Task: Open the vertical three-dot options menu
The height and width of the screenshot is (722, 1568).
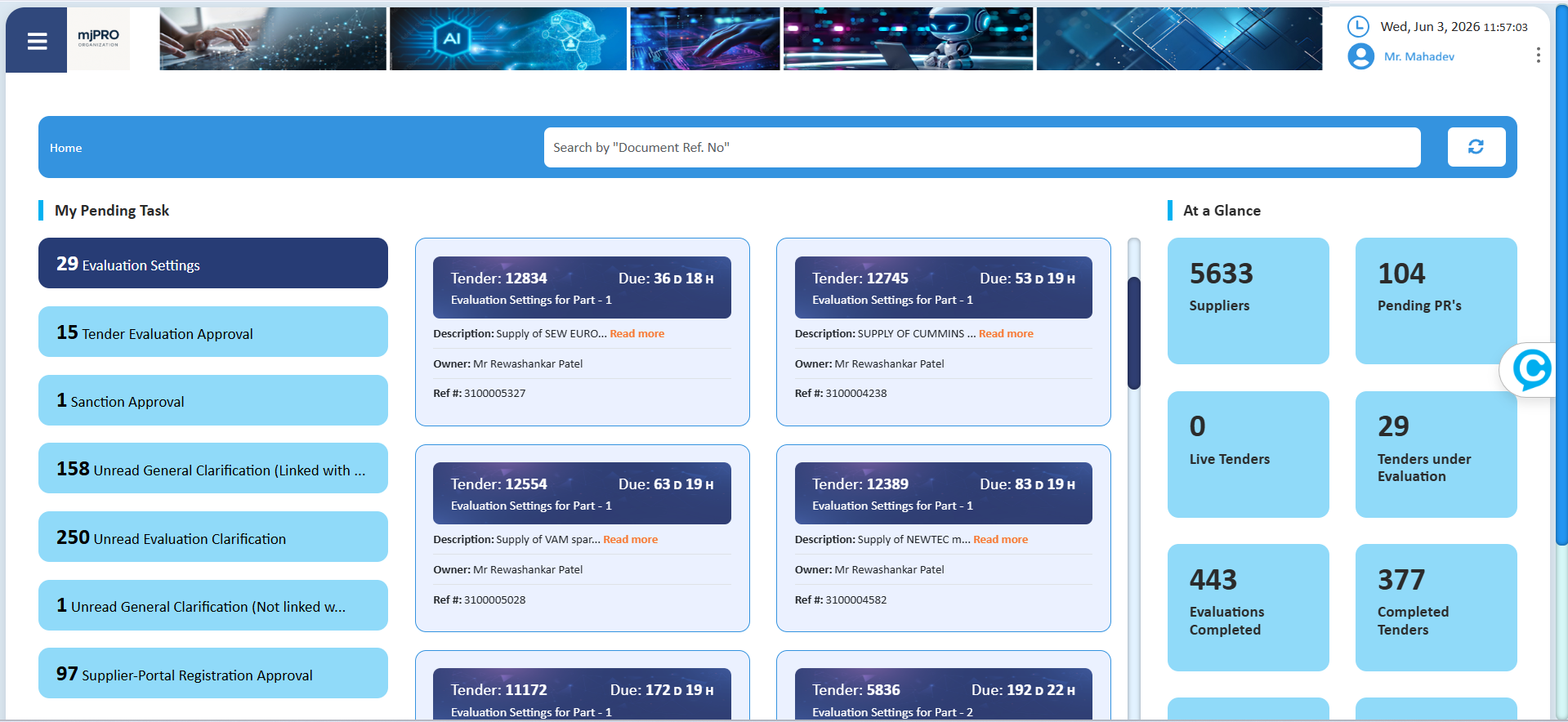Action: [x=1538, y=55]
